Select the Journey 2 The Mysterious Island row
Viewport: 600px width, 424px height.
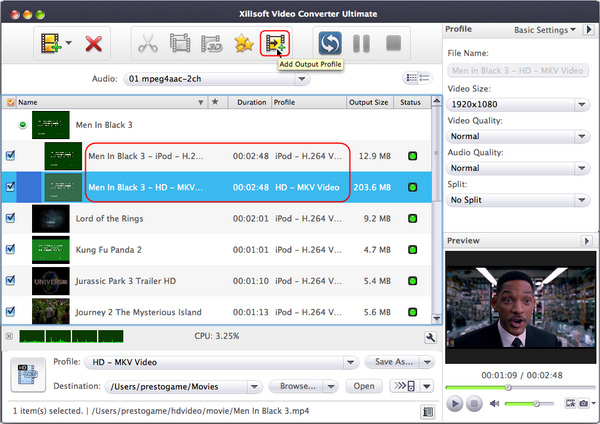tap(217, 312)
